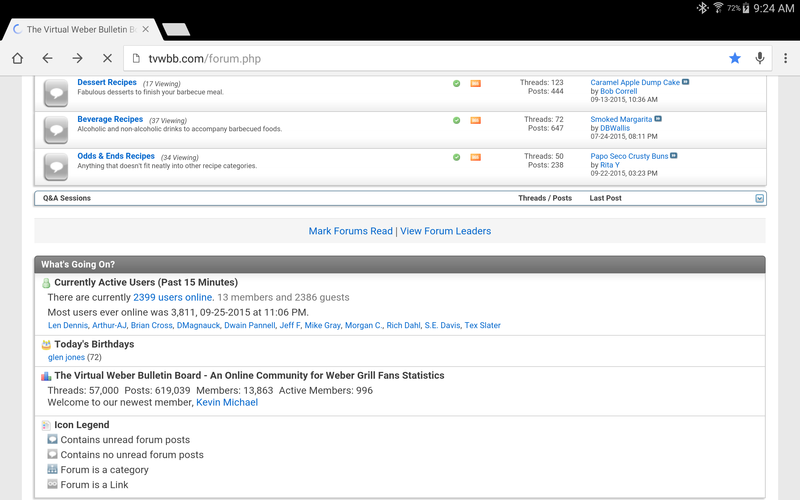This screenshot has width=800, height=500.
Task: Open Mike Gray user profile
Action: (322, 326)
